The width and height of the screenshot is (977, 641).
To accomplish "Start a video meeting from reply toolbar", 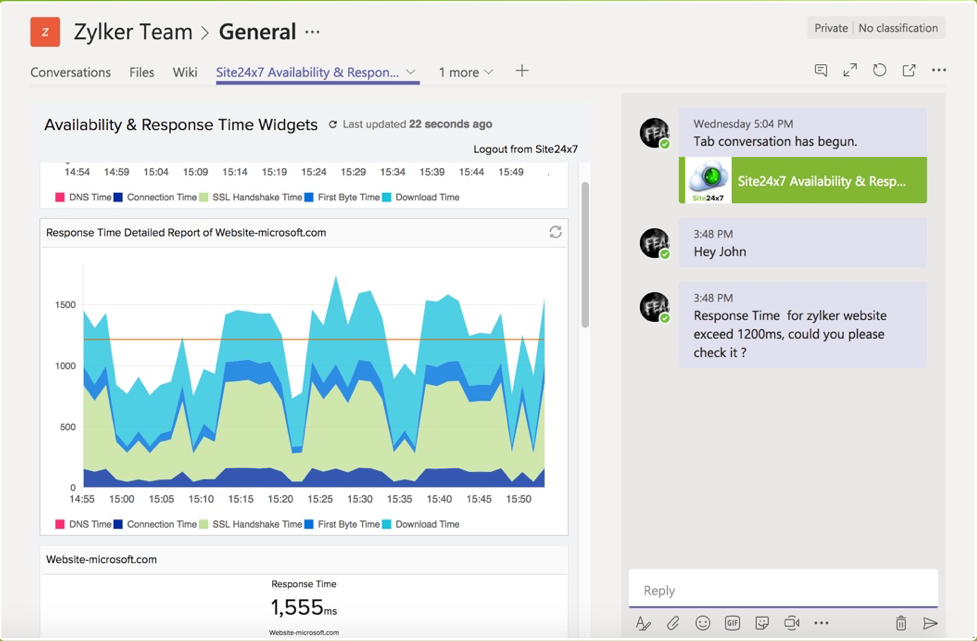I will coord(792,623).
